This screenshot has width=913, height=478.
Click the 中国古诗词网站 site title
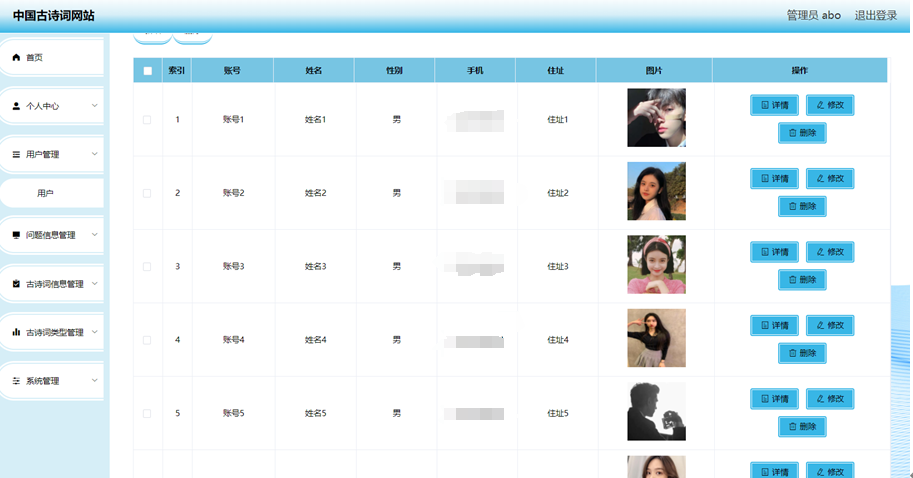[x=54, y=16]
